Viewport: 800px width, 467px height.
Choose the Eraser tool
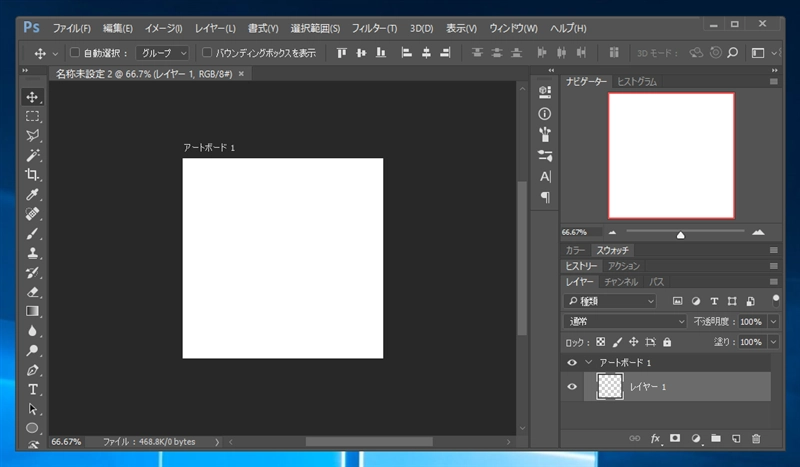coord(32,292)
